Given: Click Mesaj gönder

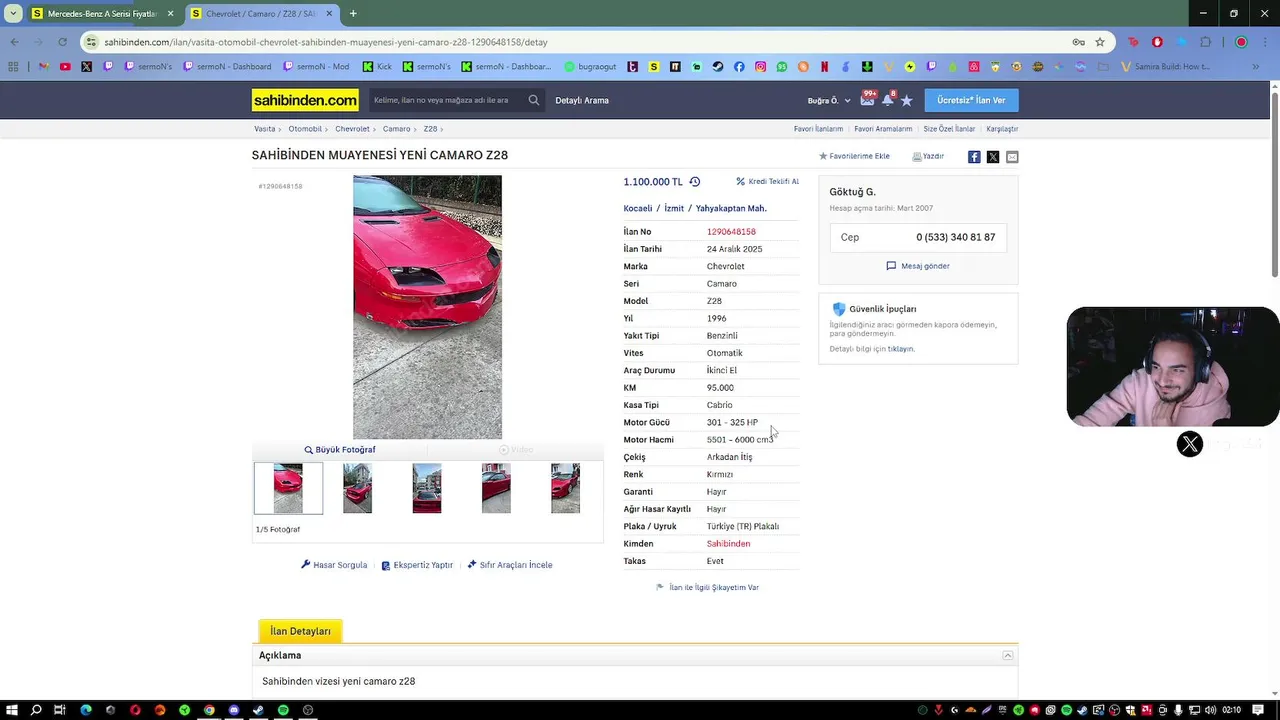Looking at the screenshot, I should click(x=918, y=266).
